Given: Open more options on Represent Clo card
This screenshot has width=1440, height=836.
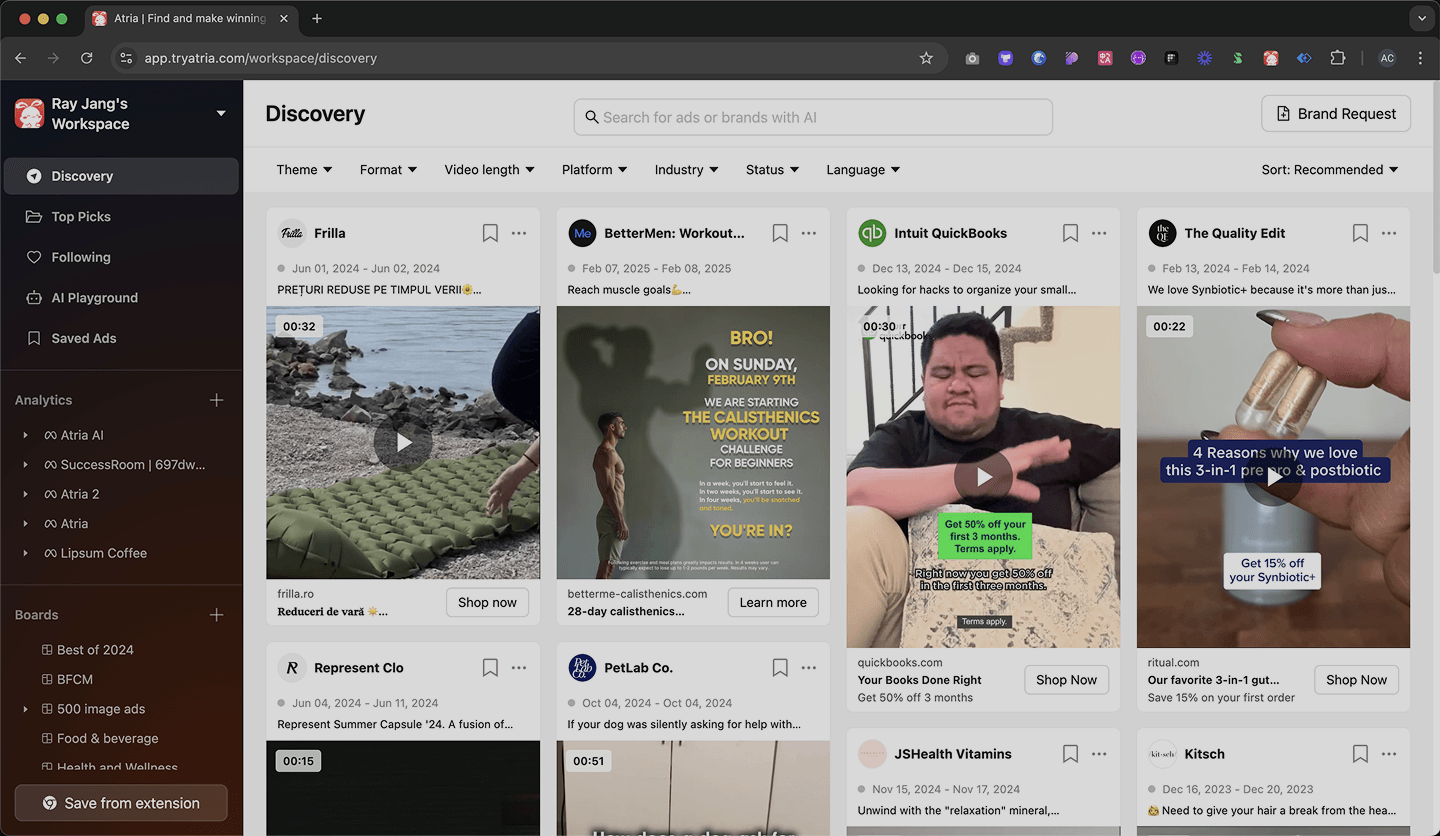Looking at the screenshot, I should coord(519,668).
